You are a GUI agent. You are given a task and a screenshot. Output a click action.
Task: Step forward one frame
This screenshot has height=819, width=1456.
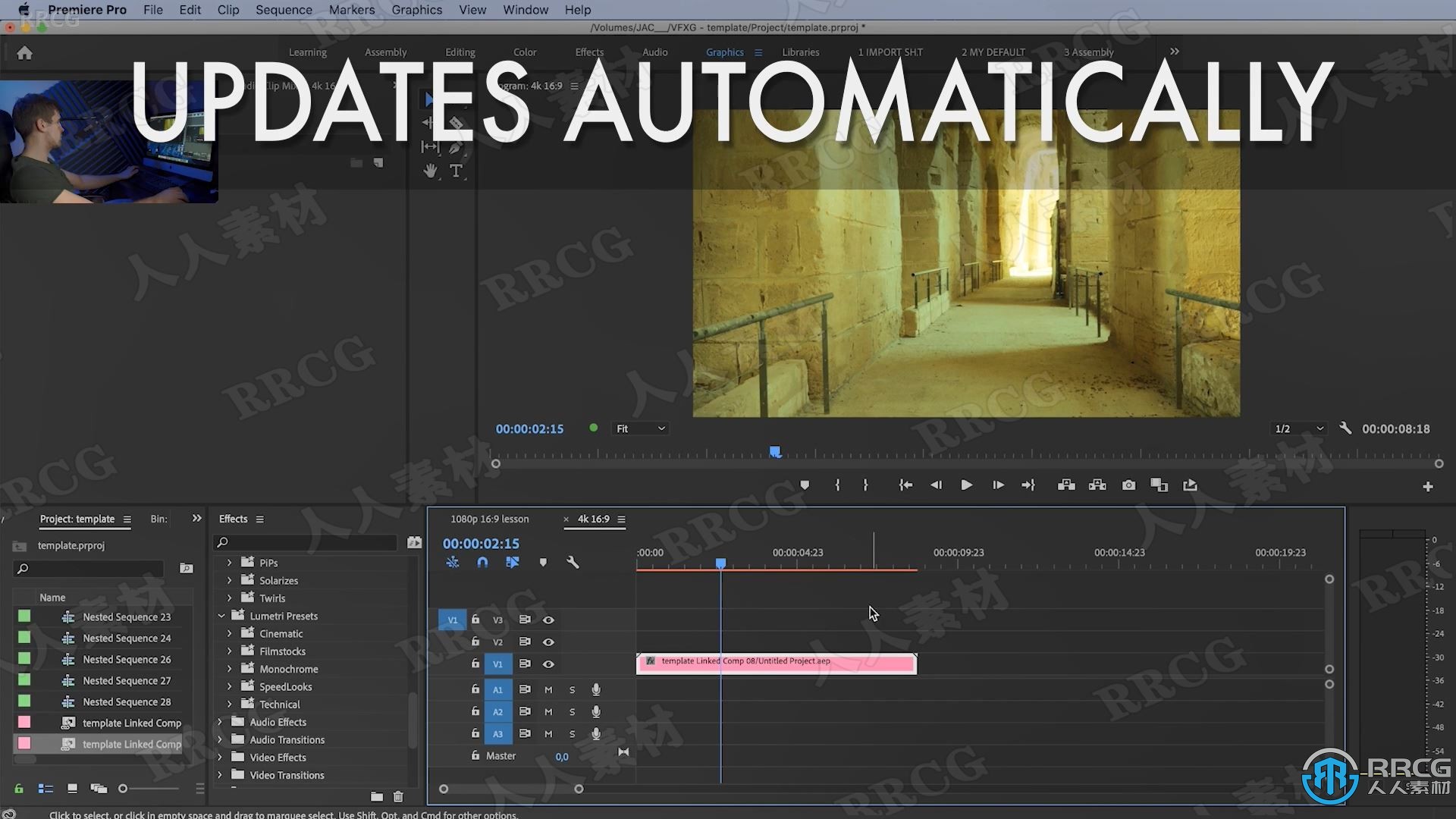click(998, 485)
